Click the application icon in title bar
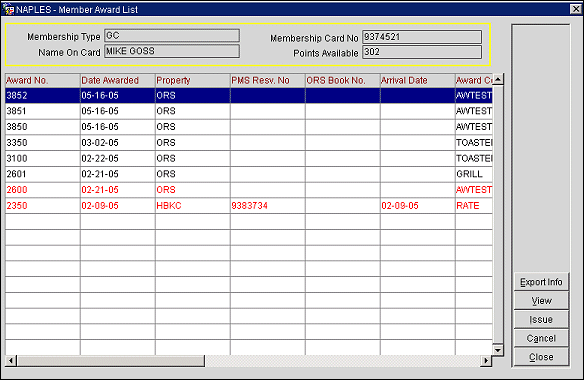 pos(8,9)
